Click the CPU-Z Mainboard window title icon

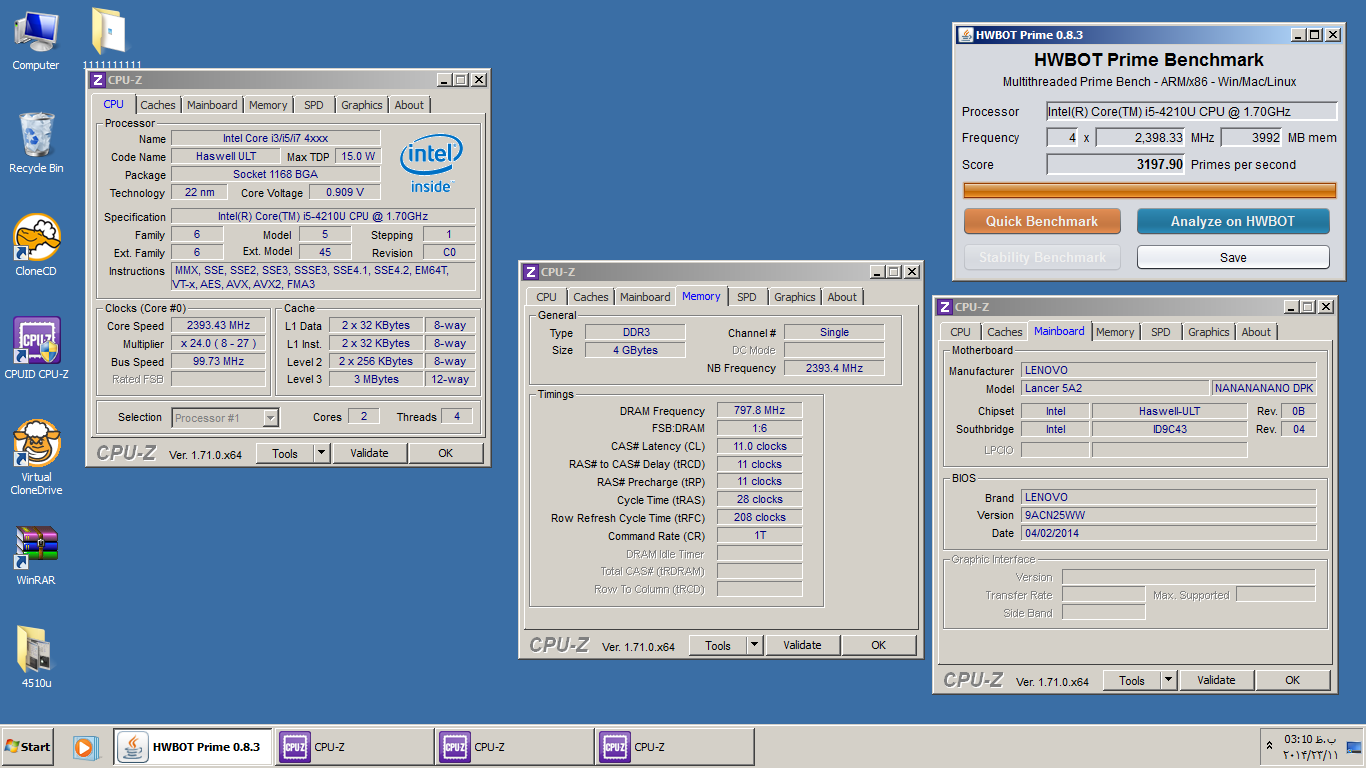click(x=945, y=307)
